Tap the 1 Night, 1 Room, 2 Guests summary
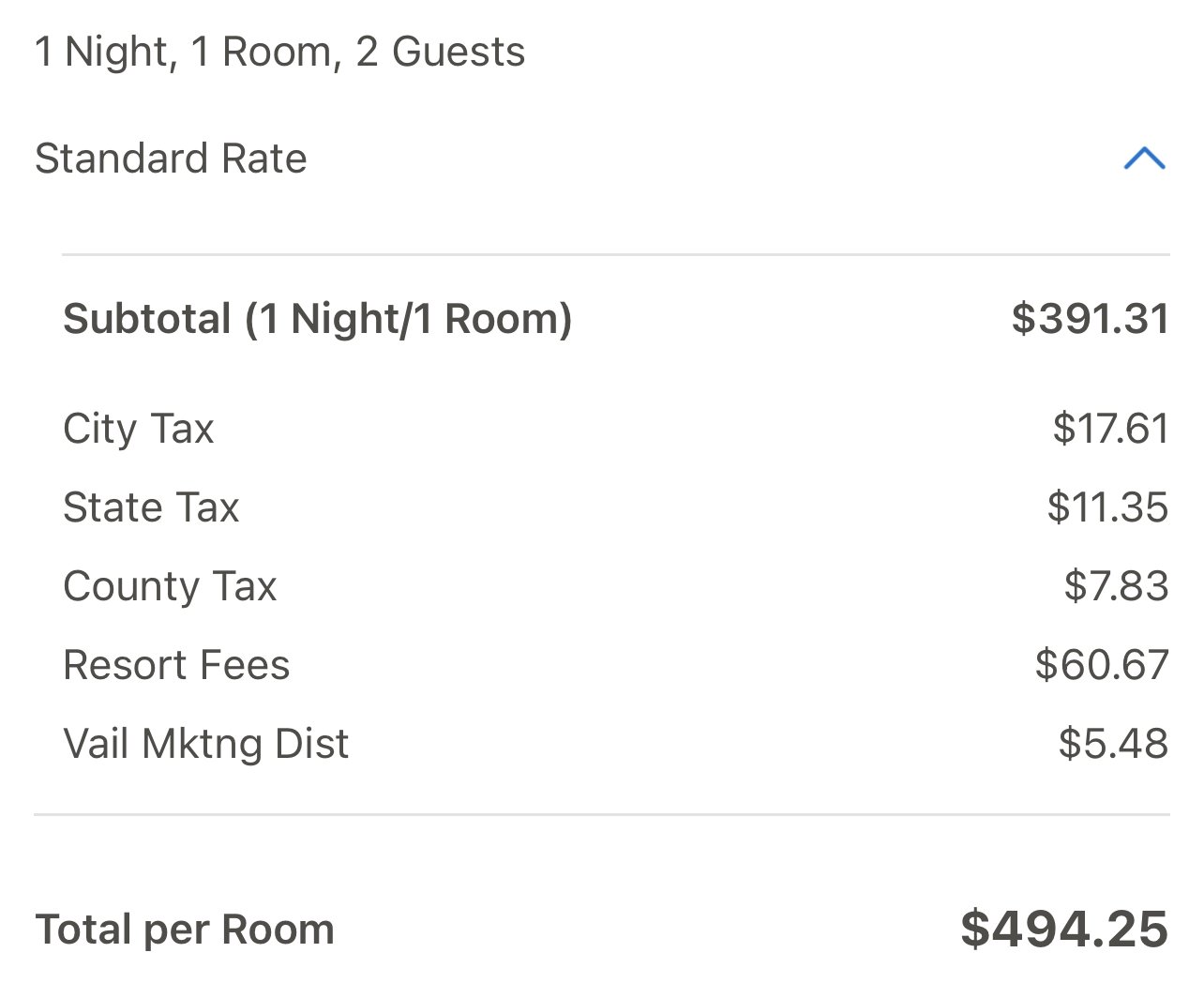Image resolution: width=1204 pixels, height=998 pixels. coord(279,53)
